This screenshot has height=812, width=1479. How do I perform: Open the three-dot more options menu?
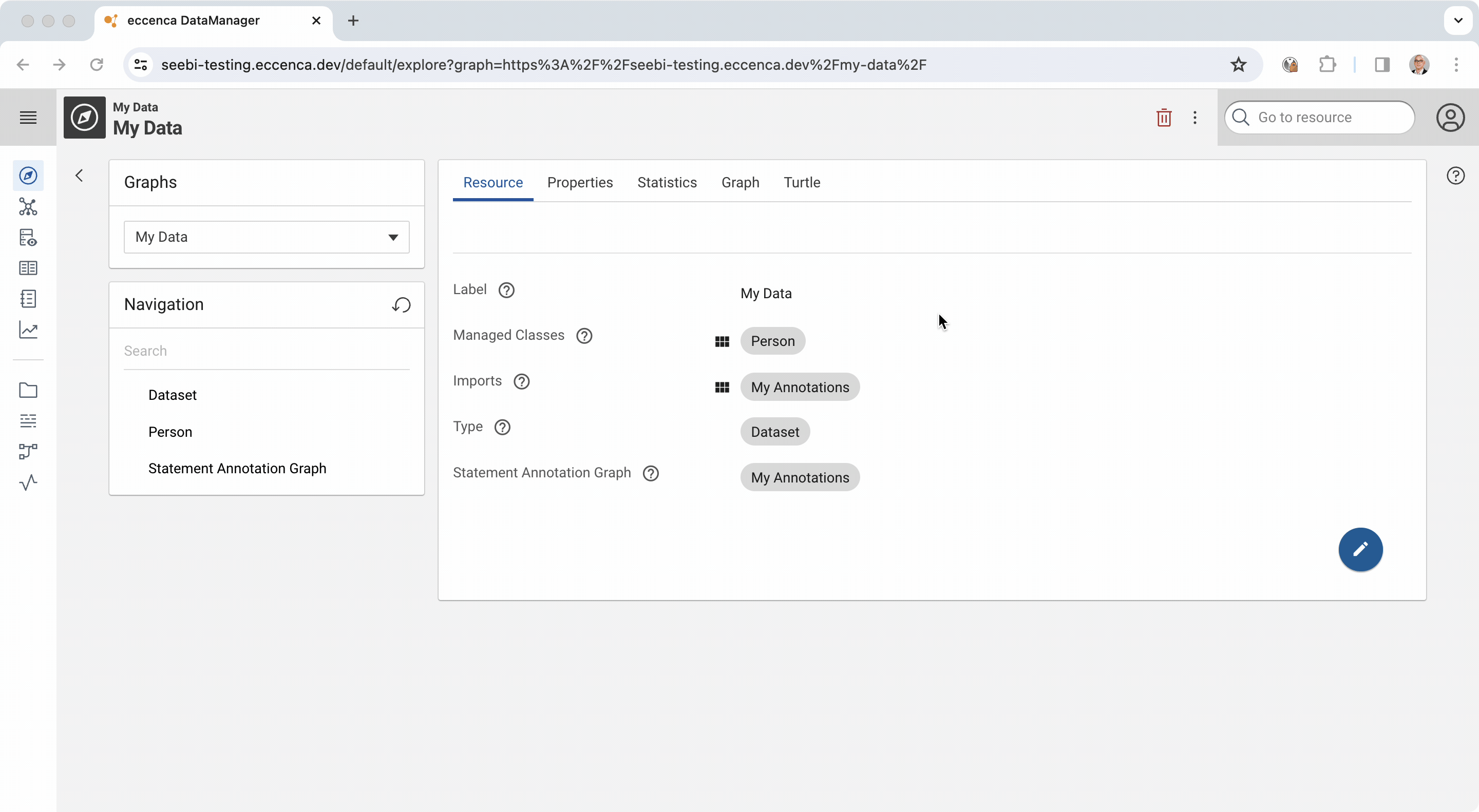pos(1195,118)
